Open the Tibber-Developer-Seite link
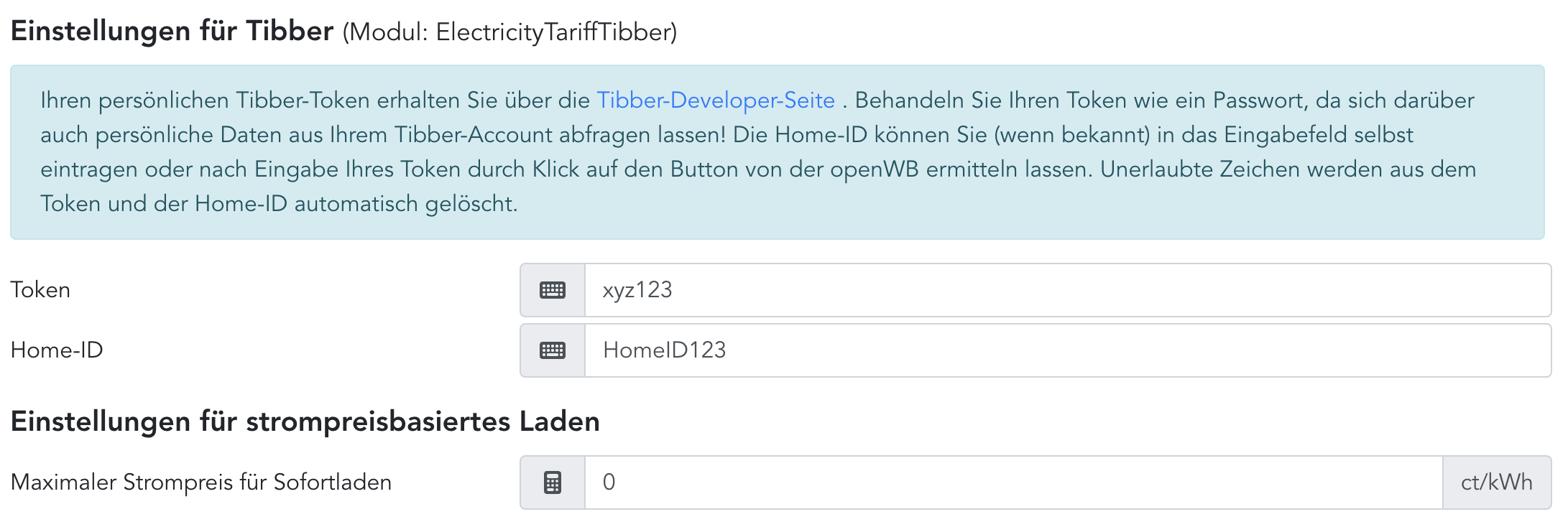Screen dimensions: 1568x527 (716, 101)
